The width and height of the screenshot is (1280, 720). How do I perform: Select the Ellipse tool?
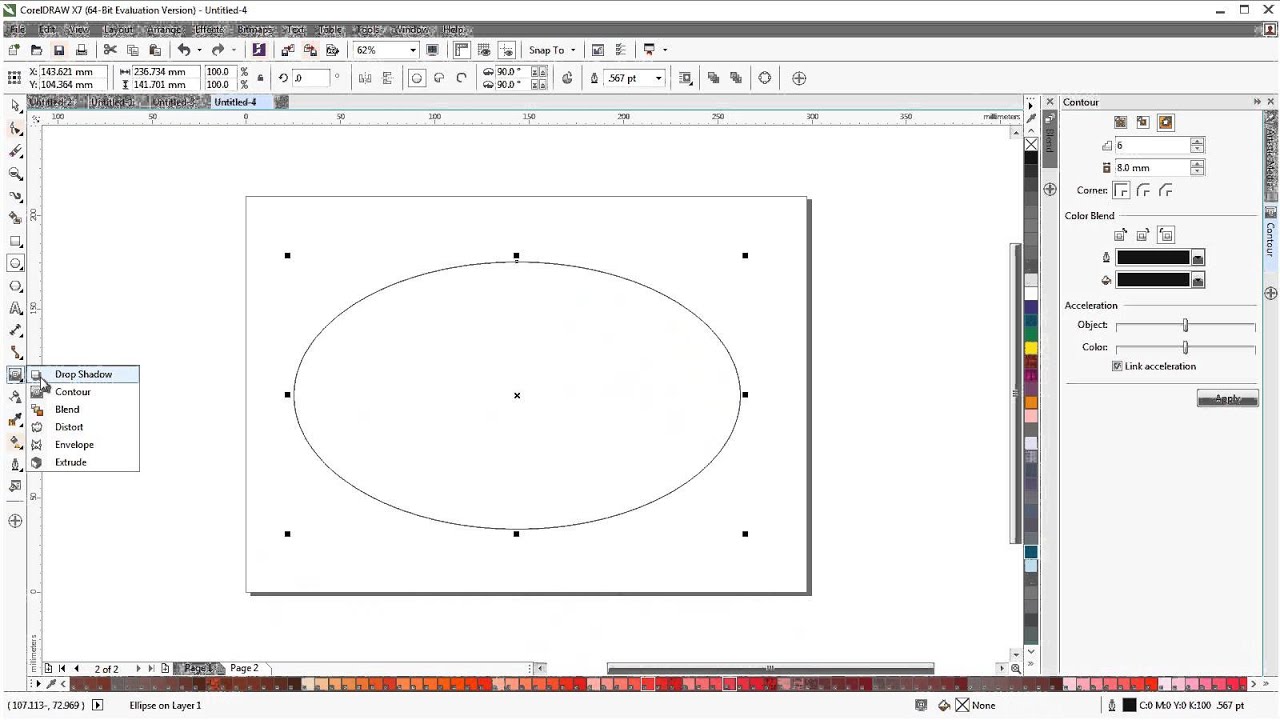tap(15, 264)
